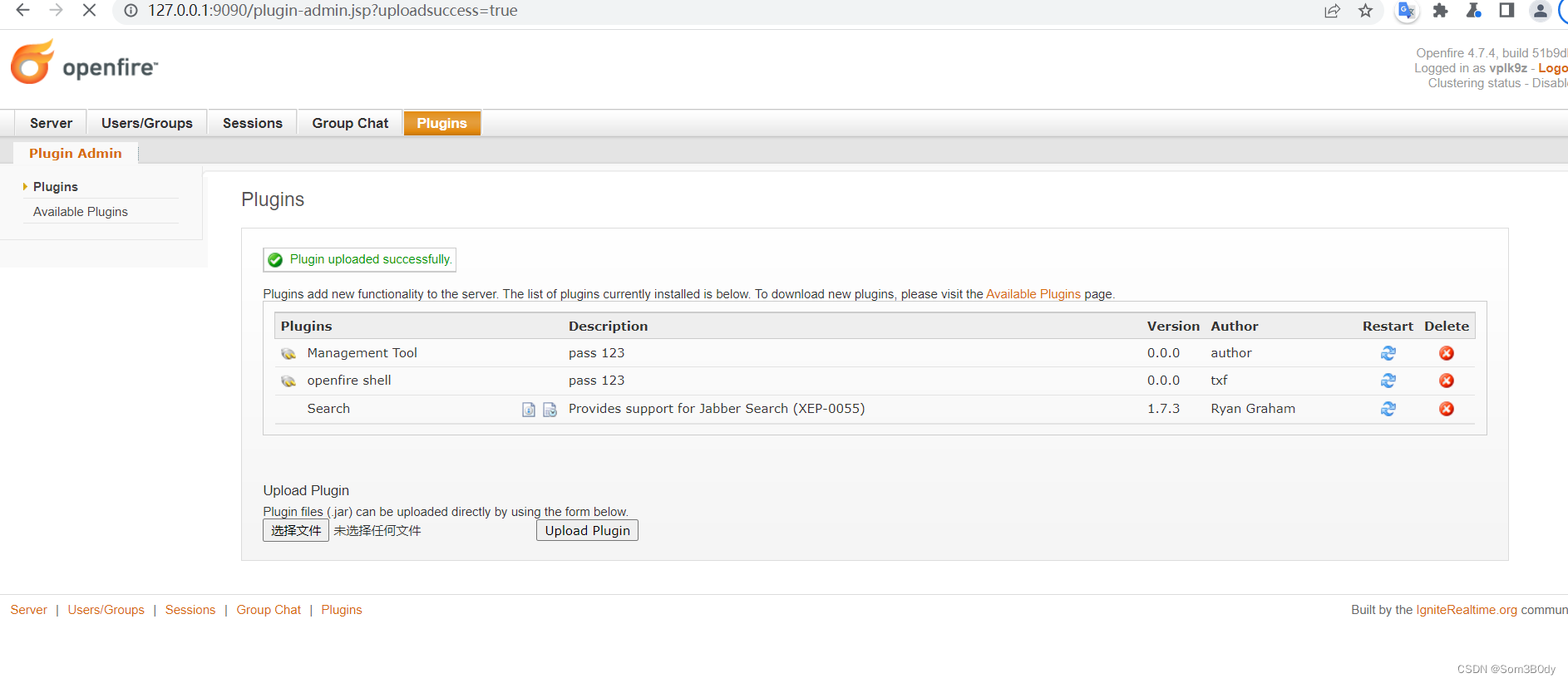The image size is (1568, 683).
Task: Click the openfire shell plugin icon
Action: 288,381
